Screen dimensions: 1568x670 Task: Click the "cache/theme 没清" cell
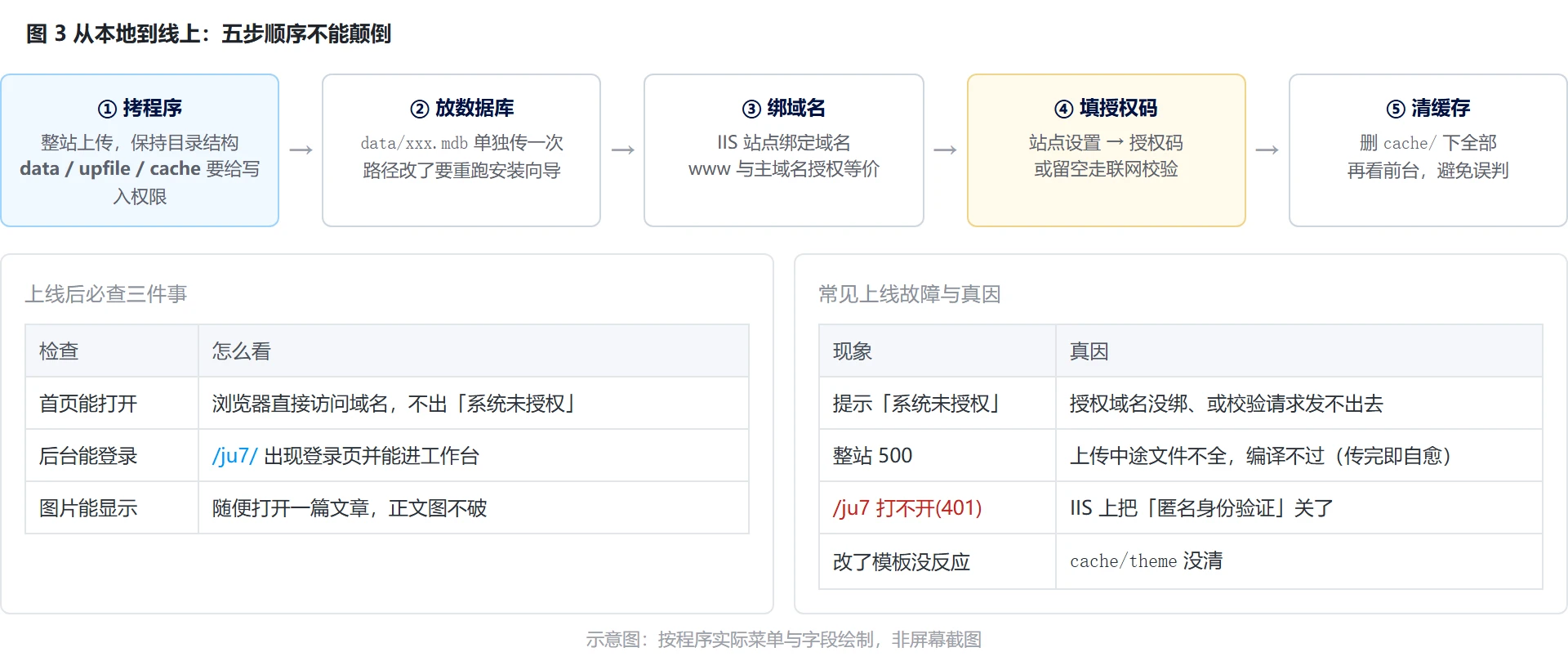(1299, 561)
